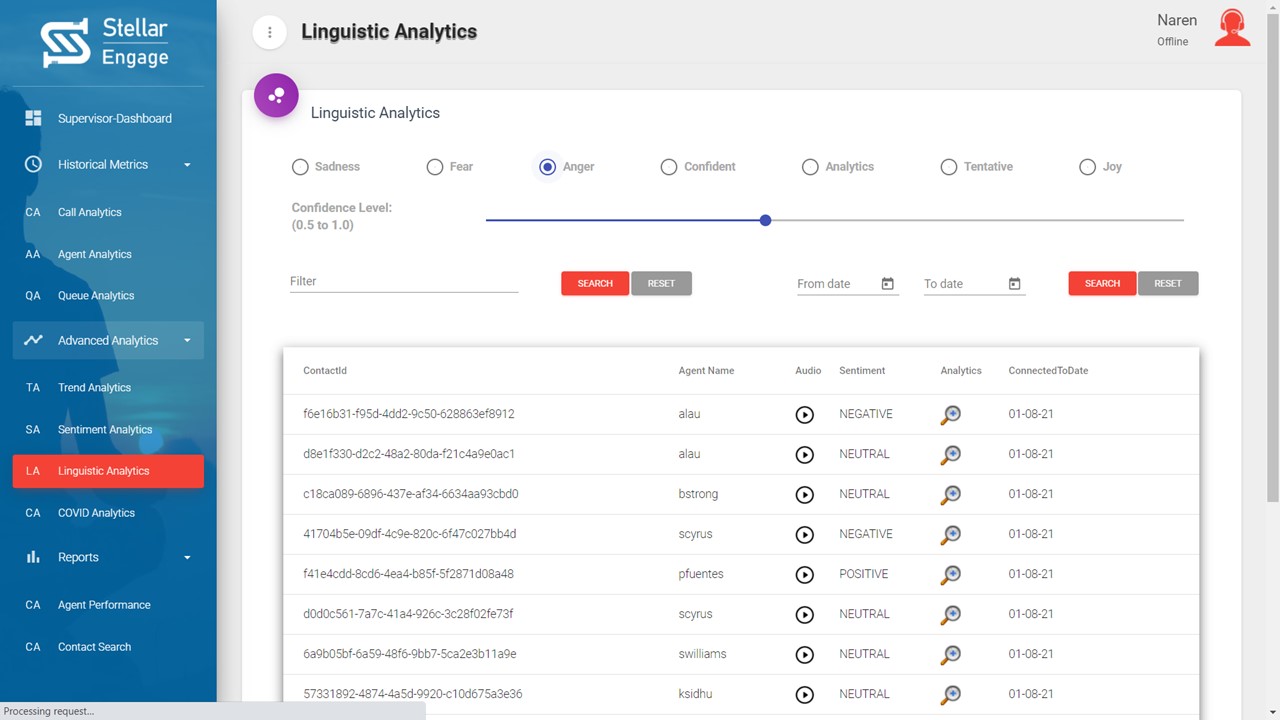
Task: Click the Confidence Level slider handle
Action: 765,220
